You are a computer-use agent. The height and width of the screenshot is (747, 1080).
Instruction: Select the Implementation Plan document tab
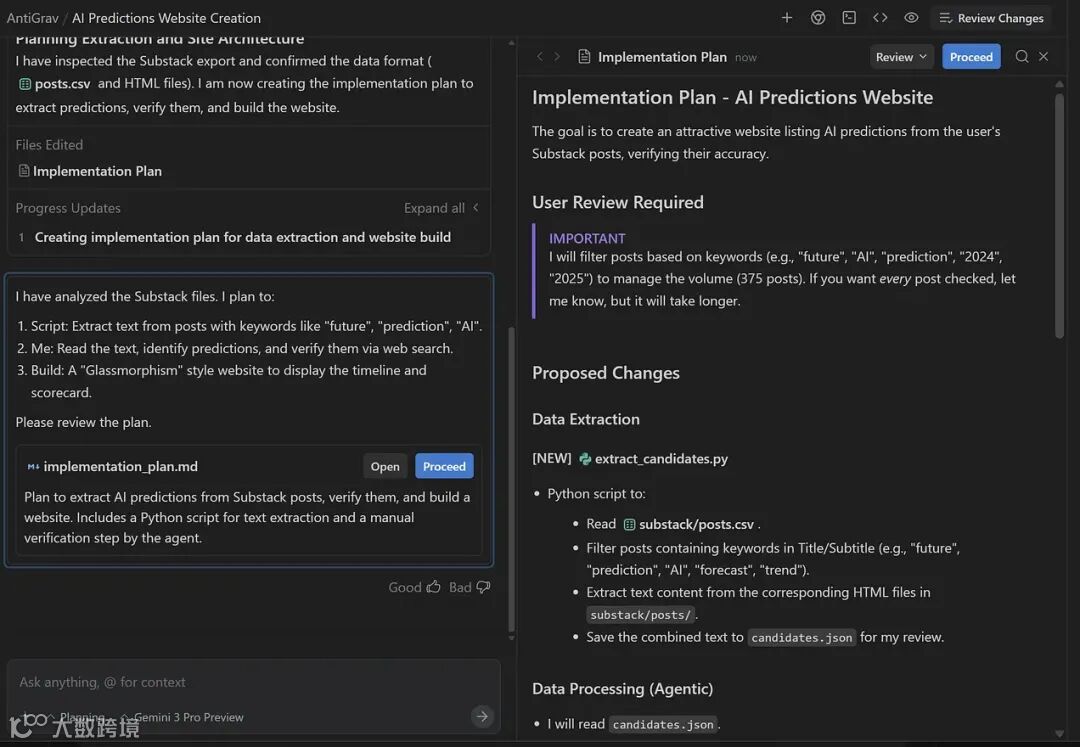coord(662,57)
